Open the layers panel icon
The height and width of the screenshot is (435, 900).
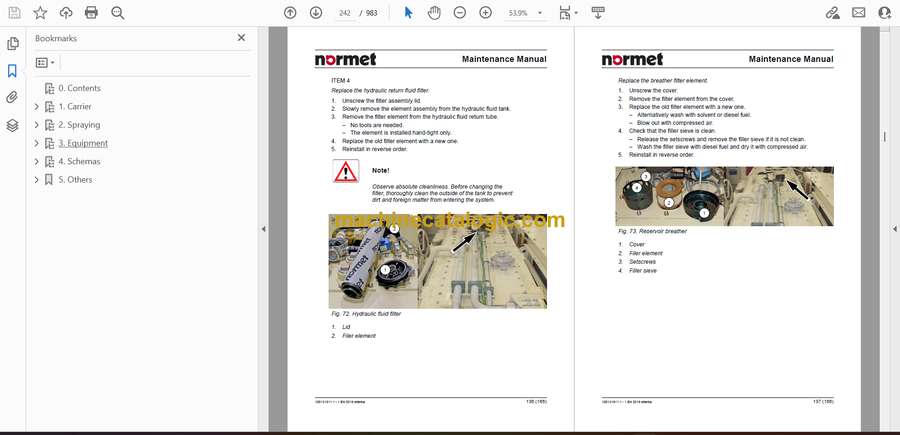(x=12, y=125)
